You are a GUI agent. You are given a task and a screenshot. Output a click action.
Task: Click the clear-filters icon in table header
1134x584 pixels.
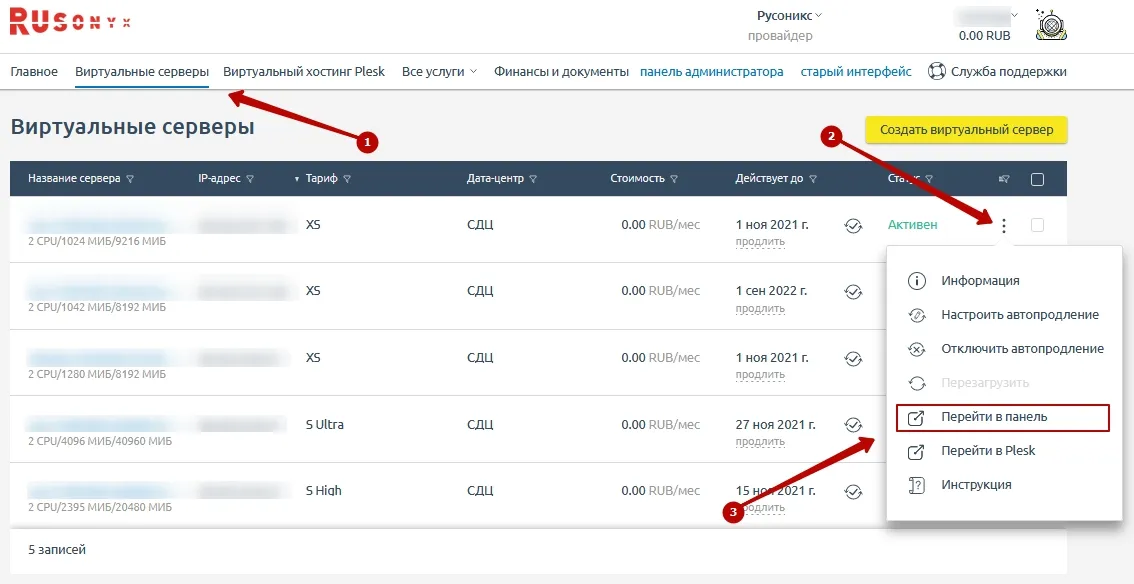pyautogui.click(x=1004, y=179)
